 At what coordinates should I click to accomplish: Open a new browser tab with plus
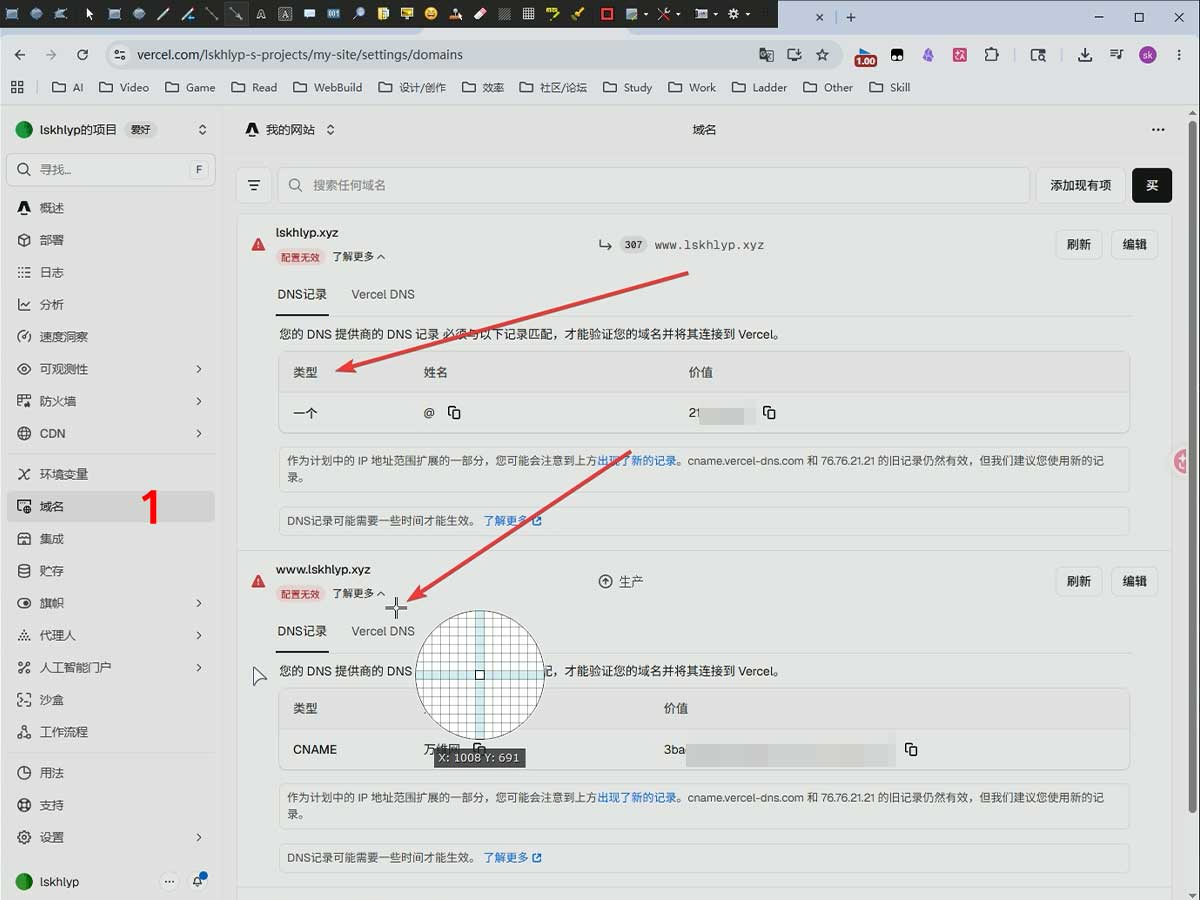coord(851,17)
